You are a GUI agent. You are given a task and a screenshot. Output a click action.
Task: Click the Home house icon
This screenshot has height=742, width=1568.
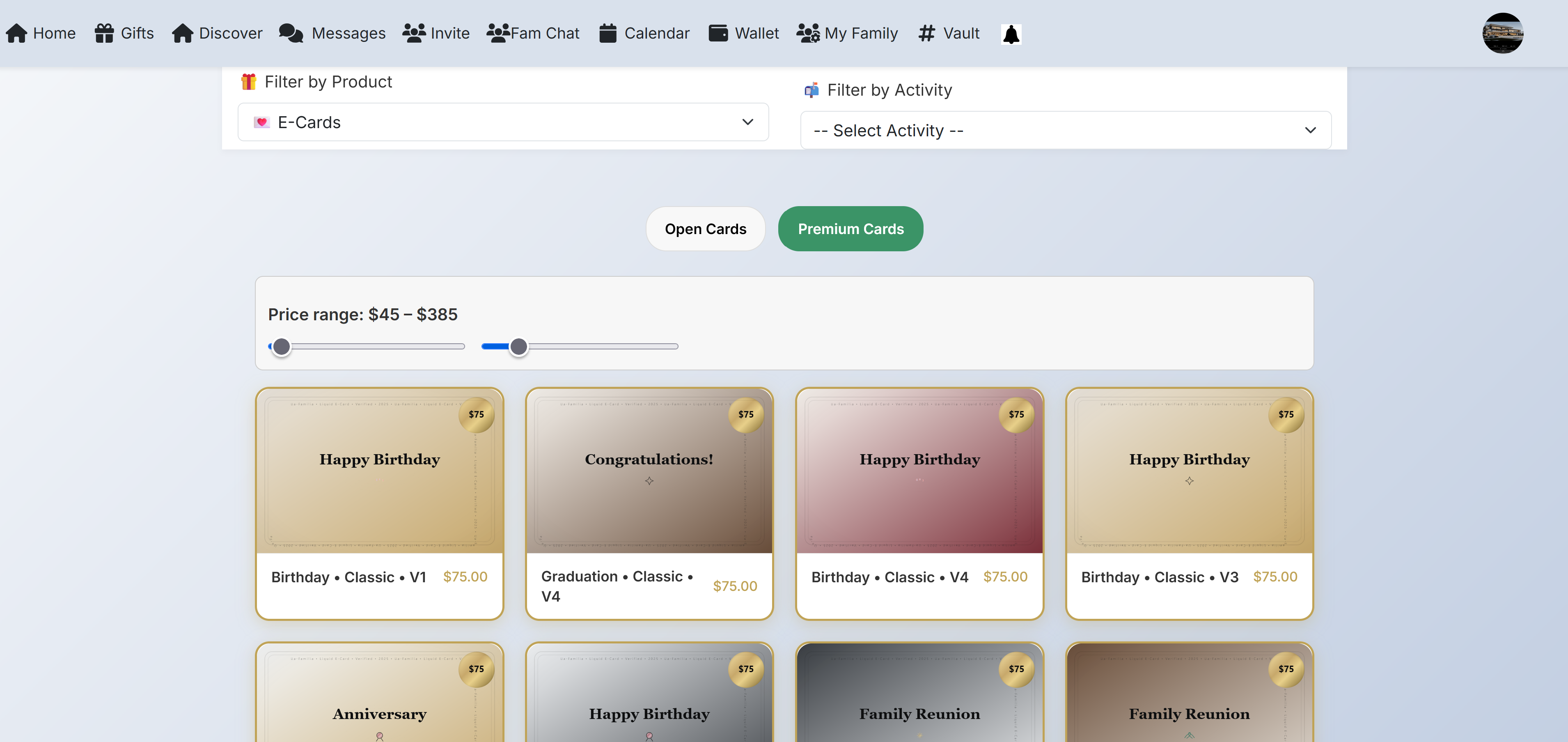pyautogui.click(x=16, y=34)
